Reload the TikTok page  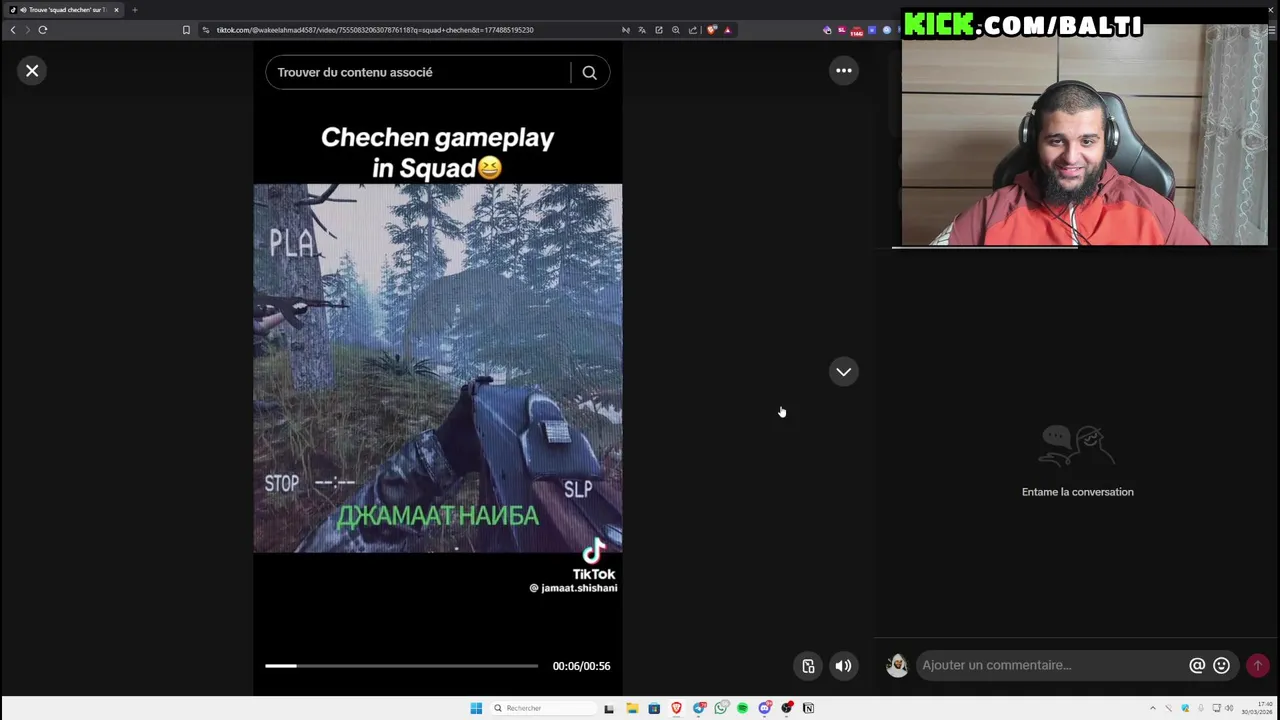point(43,30)
